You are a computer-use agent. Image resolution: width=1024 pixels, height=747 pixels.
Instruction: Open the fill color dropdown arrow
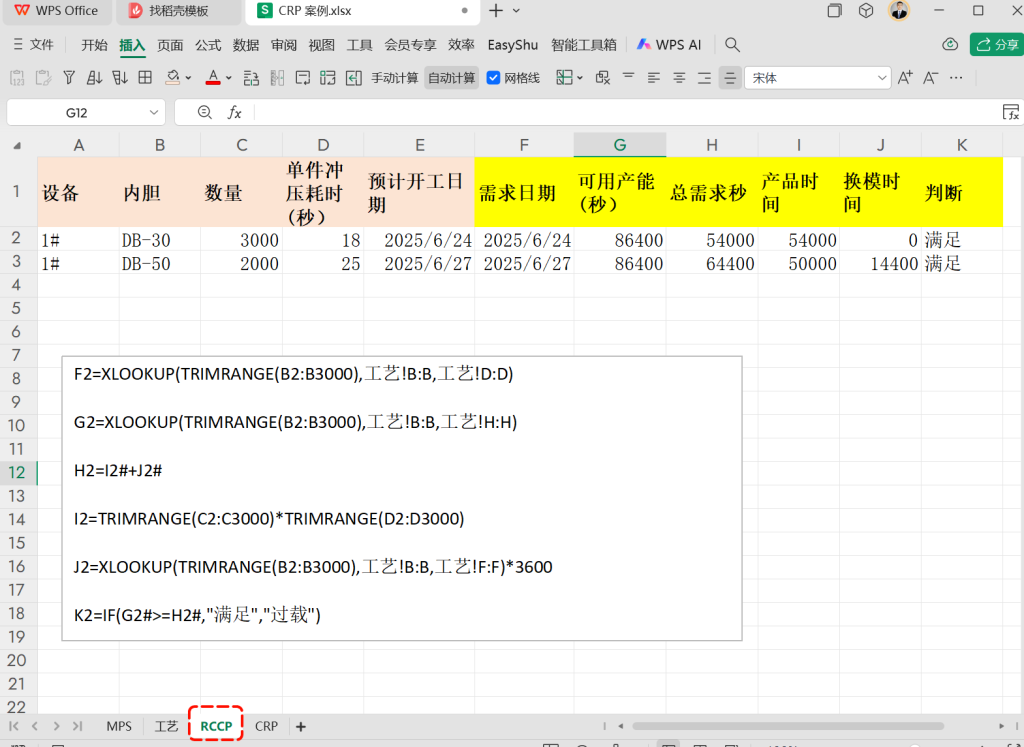189,78
